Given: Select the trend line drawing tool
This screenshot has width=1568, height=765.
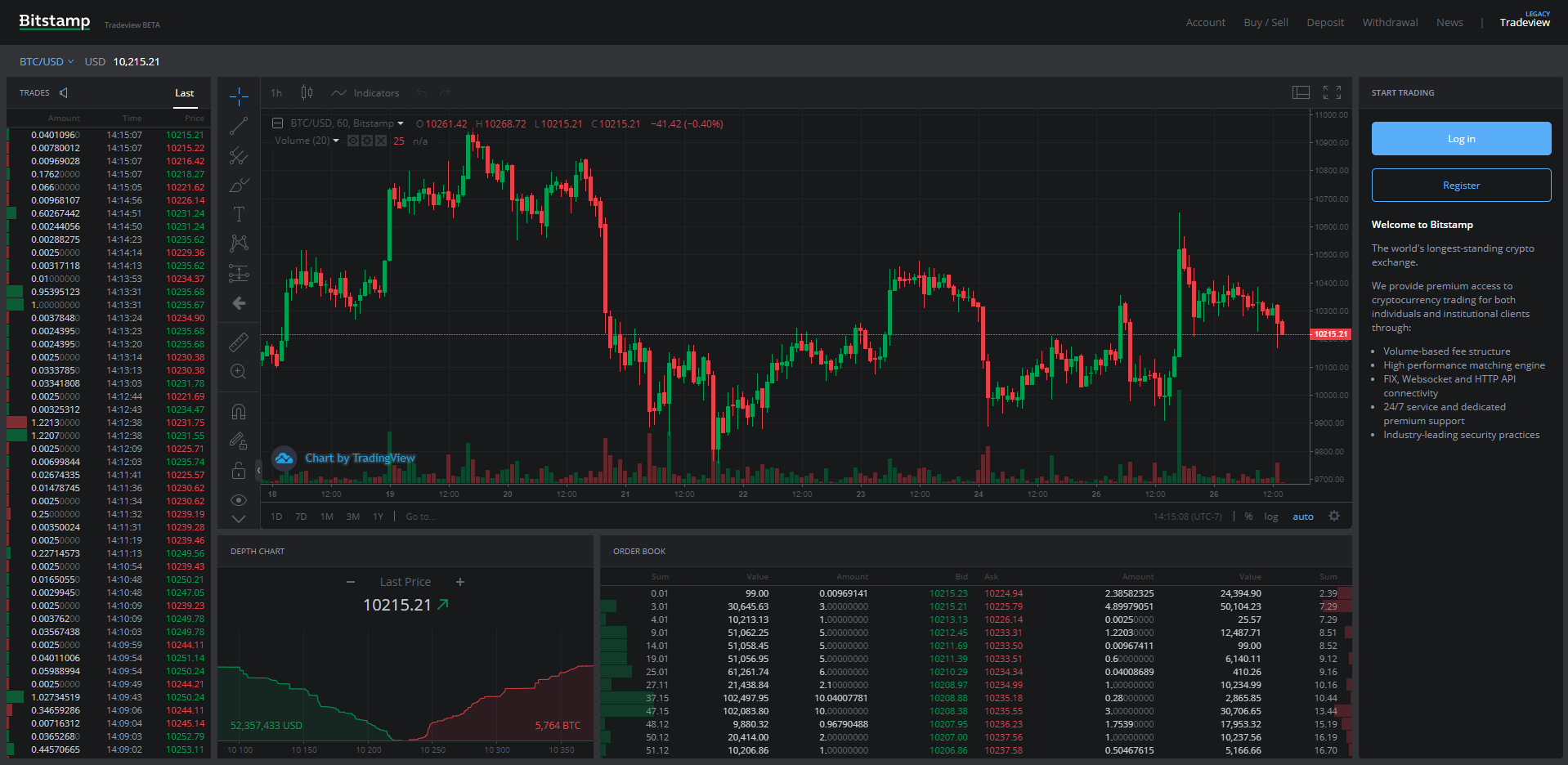Looking at the screenshot, I should pyautogui.click(x=239, y=126).
